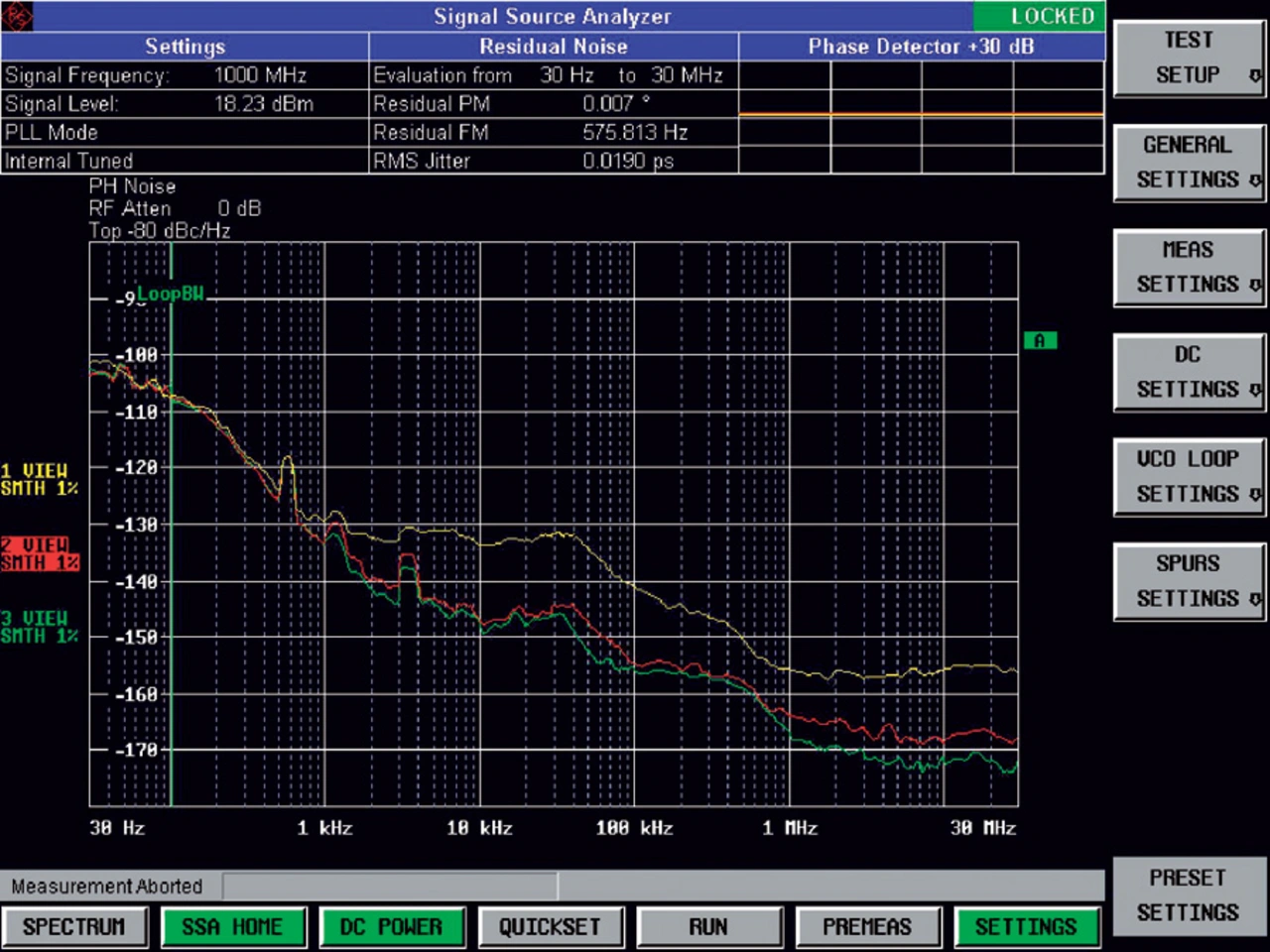
Task: Open MEAS SETTINGS softkey
Action: tap(1189, 268)
